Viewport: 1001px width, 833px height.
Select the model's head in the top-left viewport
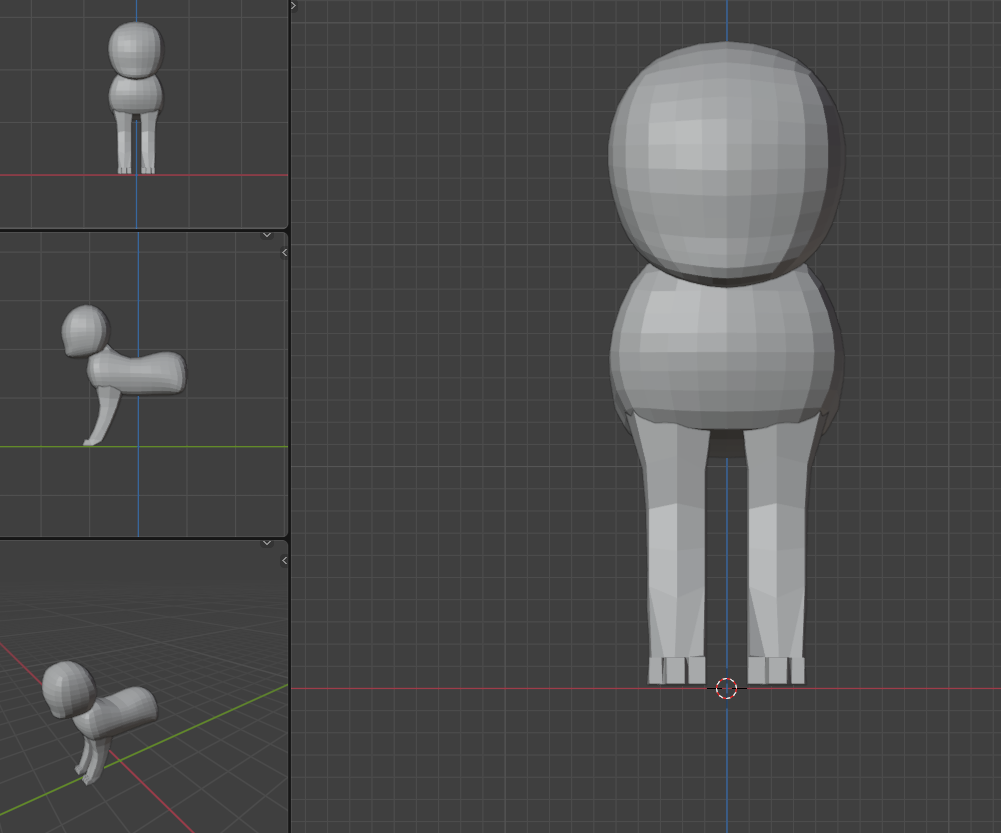[135, 47]
